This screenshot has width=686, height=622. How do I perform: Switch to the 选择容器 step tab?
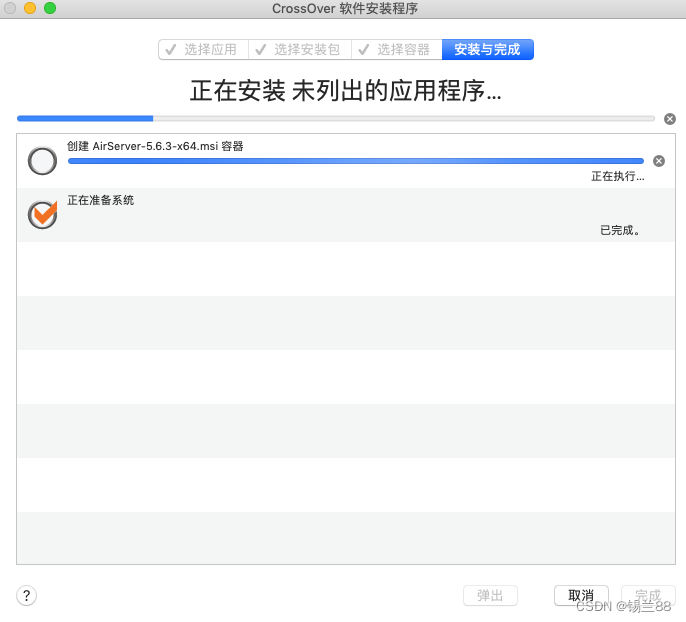click(397, 49)
